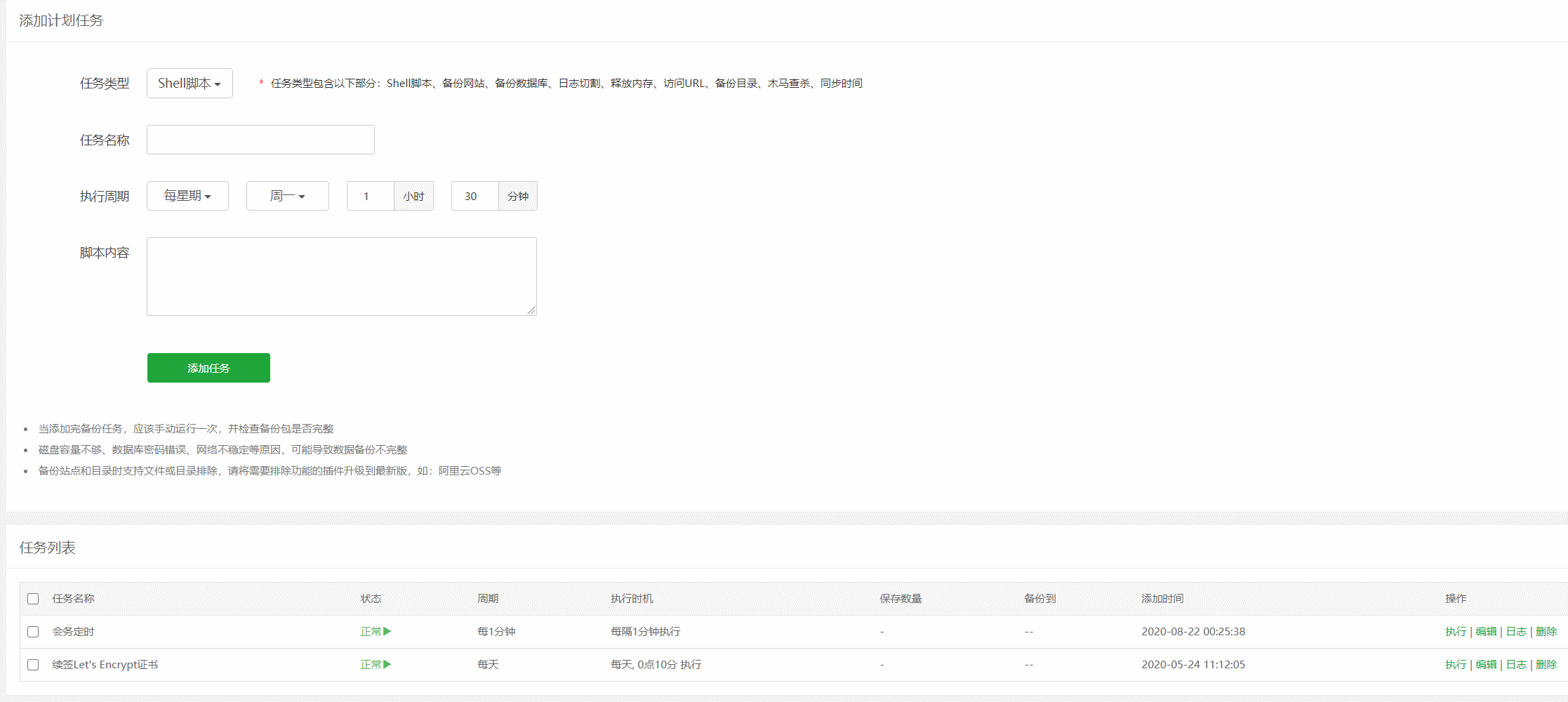The height and width of the screenshot is (702, 1568).
Task: Click the 每天, 0点10分 执行 cell
Action: click(x=656, y=665)
